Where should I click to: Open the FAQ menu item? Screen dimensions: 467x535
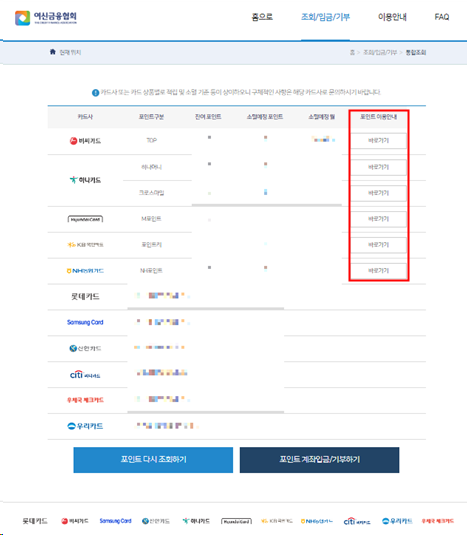pos(442,17)
